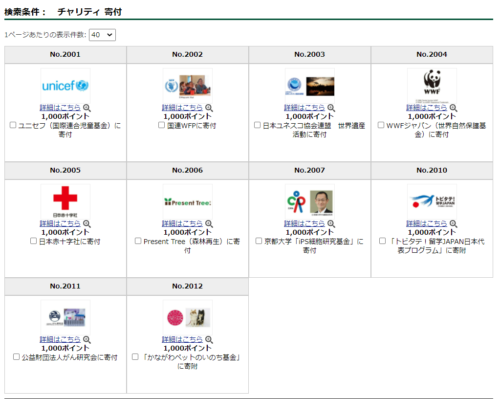Click the magnifier icon for Present Tree item
The height and width of the screenshot is (399, 500).
pos(209,223)
